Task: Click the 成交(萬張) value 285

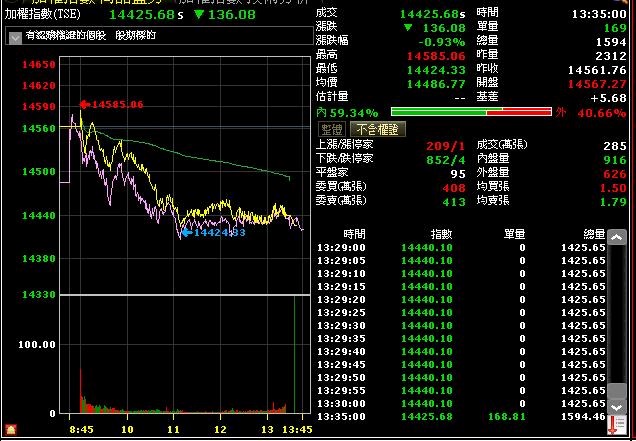Action: [x=615, y=146]
